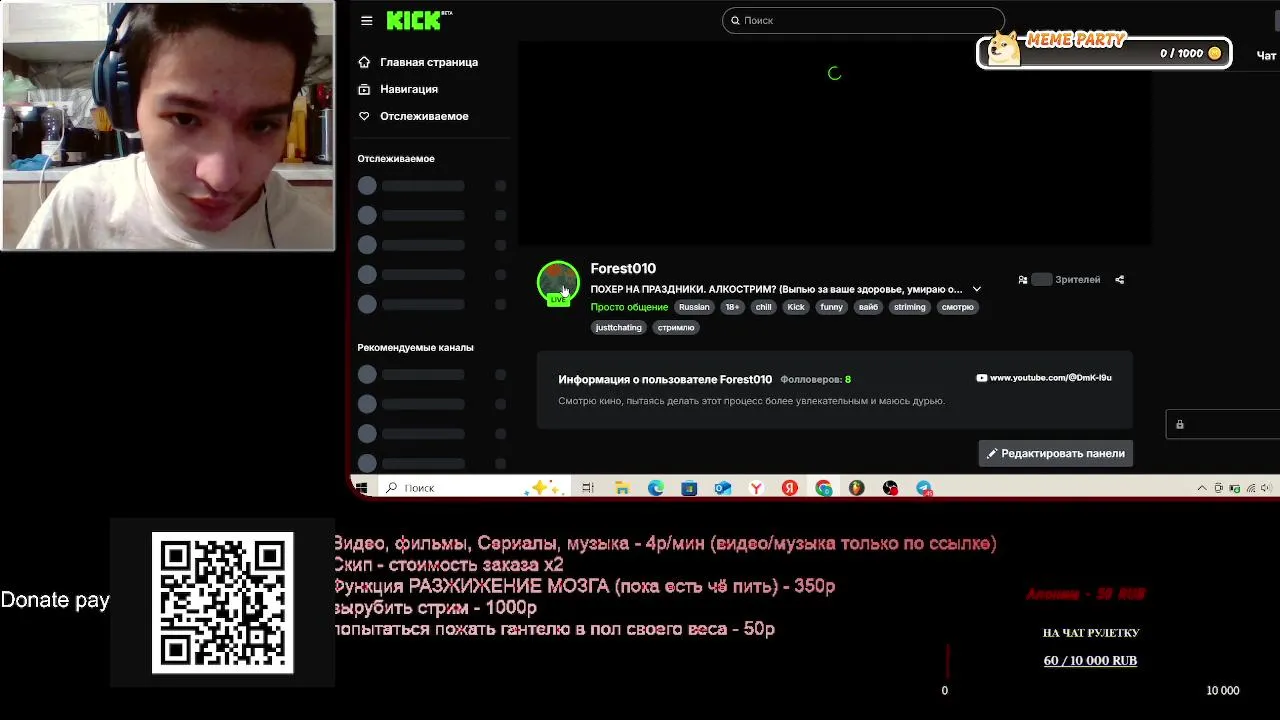The width and height of the screenshot is (1280, 720).
Task: Select the вайб tag
Action: [868, 307]
